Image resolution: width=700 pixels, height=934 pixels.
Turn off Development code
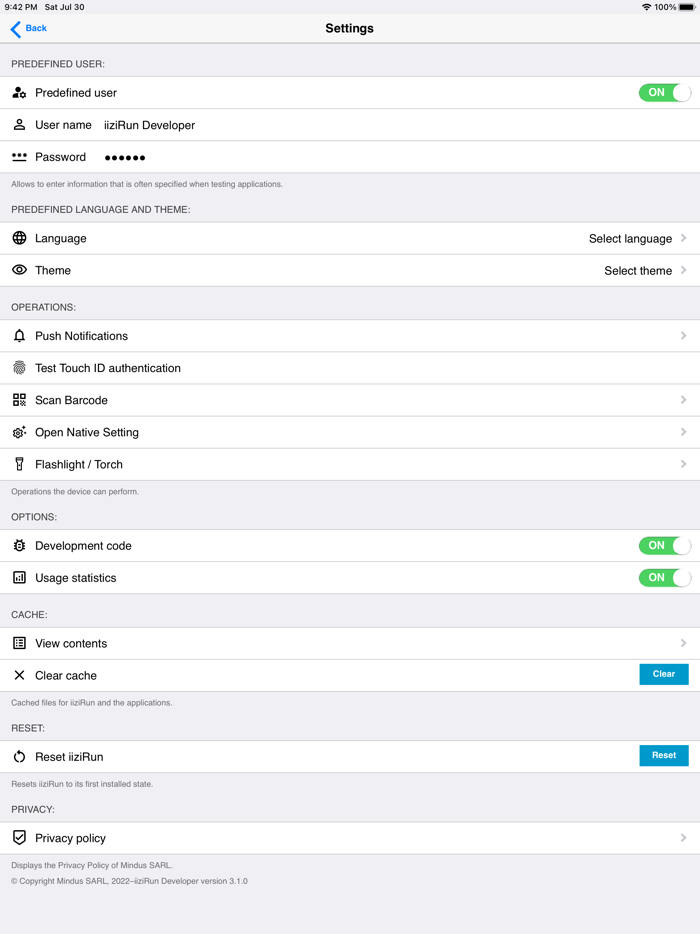(664, 545)
